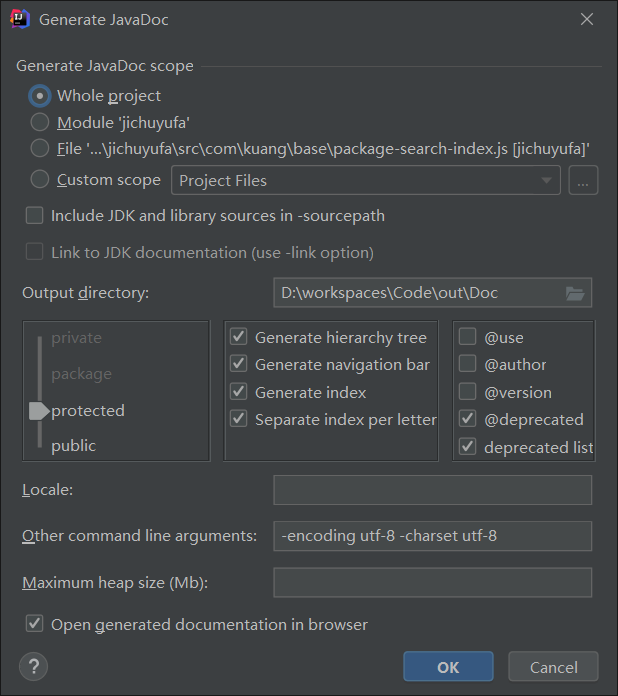Open the ellipsis button next to Custom scope

point(583,180)
